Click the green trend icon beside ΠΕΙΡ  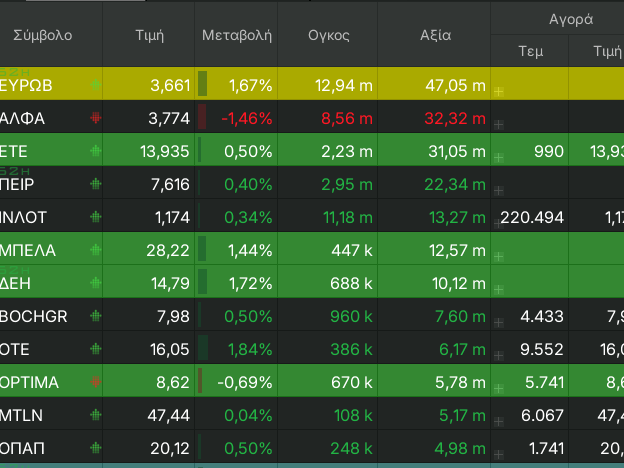[x=96, y=184]
